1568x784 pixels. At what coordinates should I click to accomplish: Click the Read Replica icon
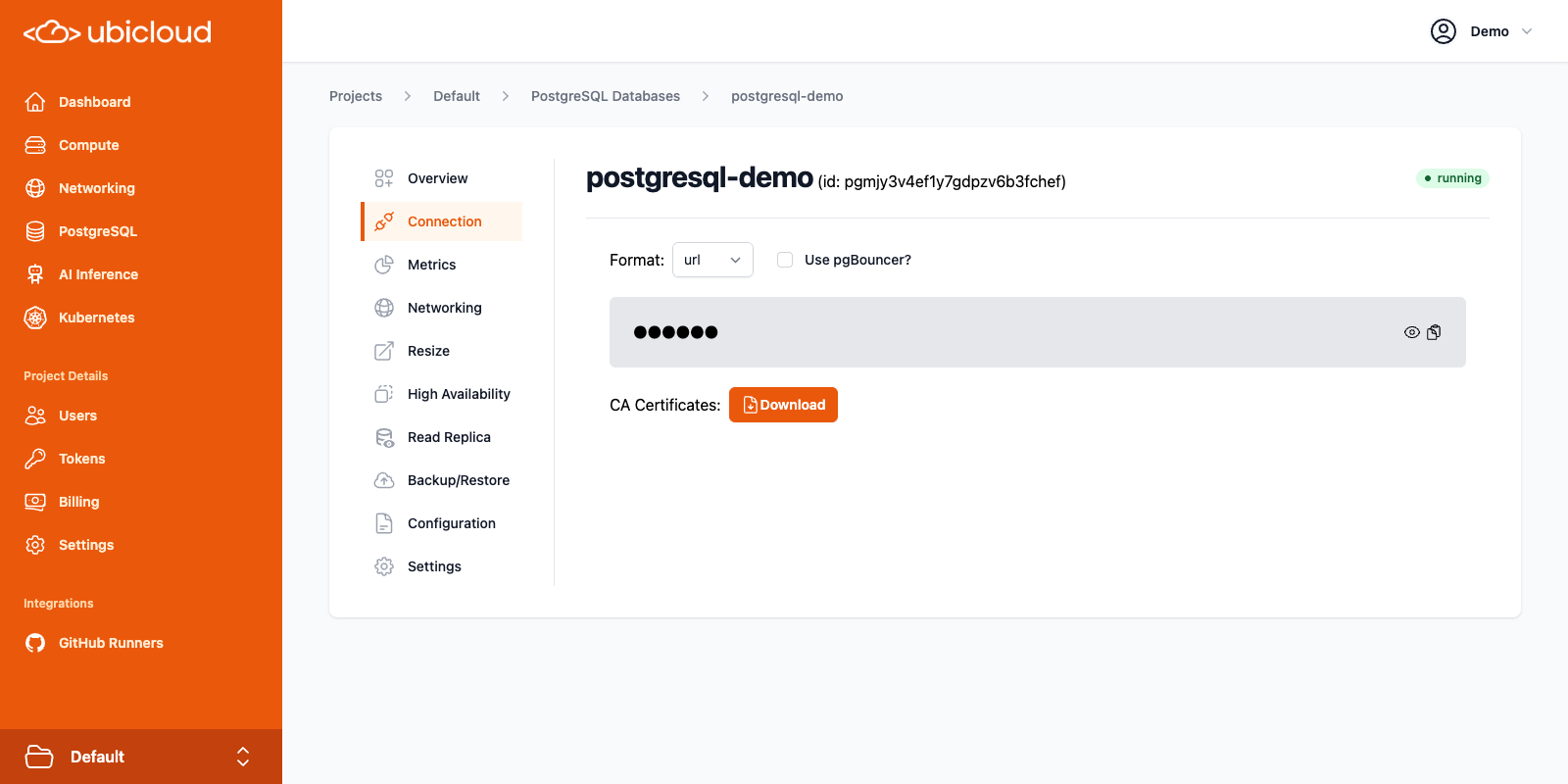click(x=384, y=437)
